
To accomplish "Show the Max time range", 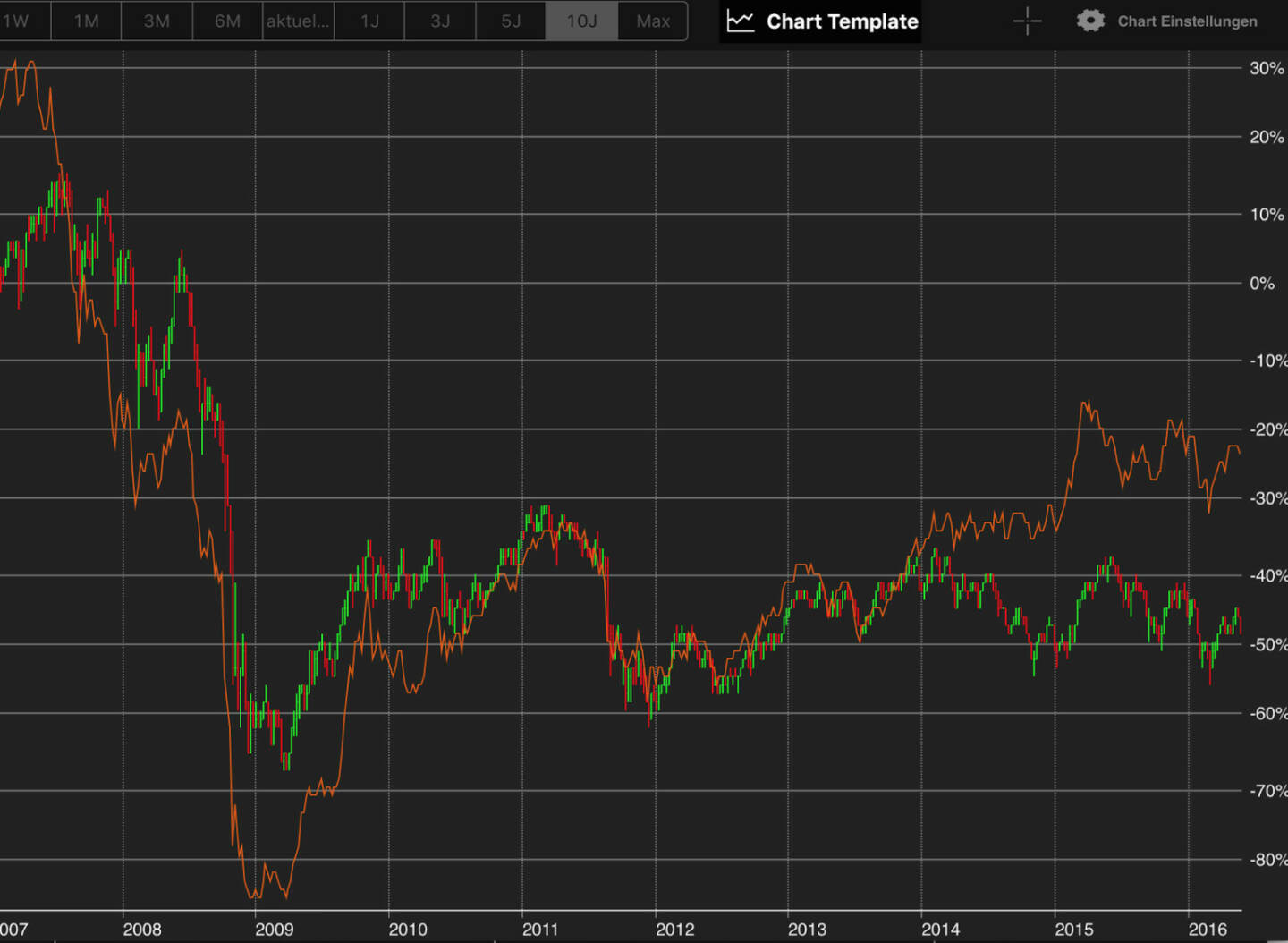I will 653,21.
